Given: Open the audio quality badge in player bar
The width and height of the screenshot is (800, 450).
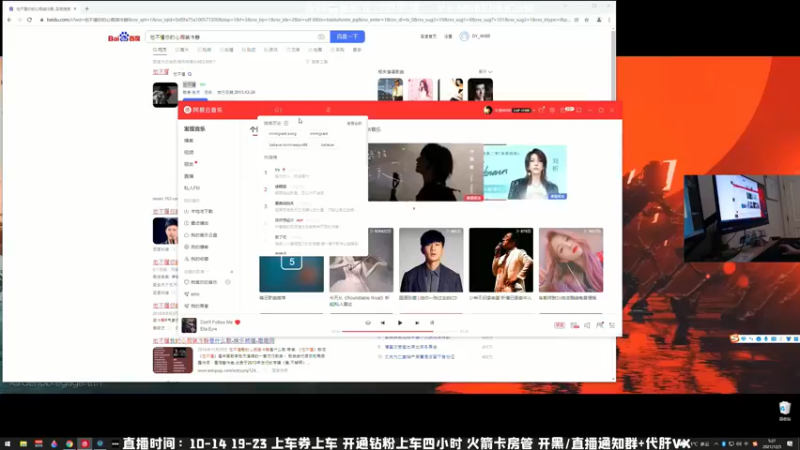Looking at the screenshot, I should click(559, 325).
